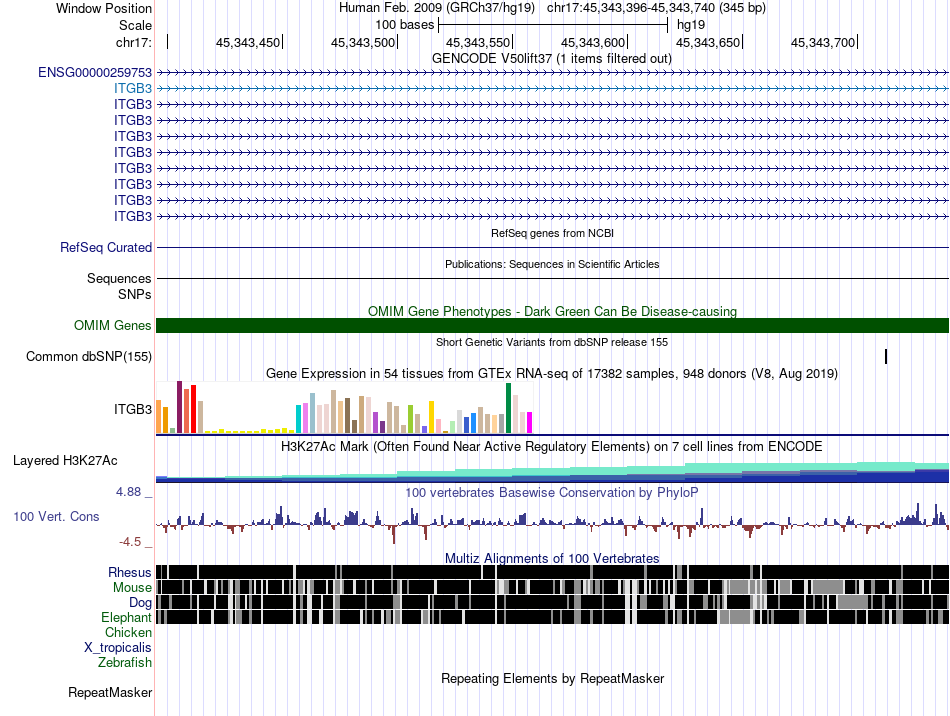
Task: Open the ENSG00000259753 gene label
Action: [x=95, y=73]
